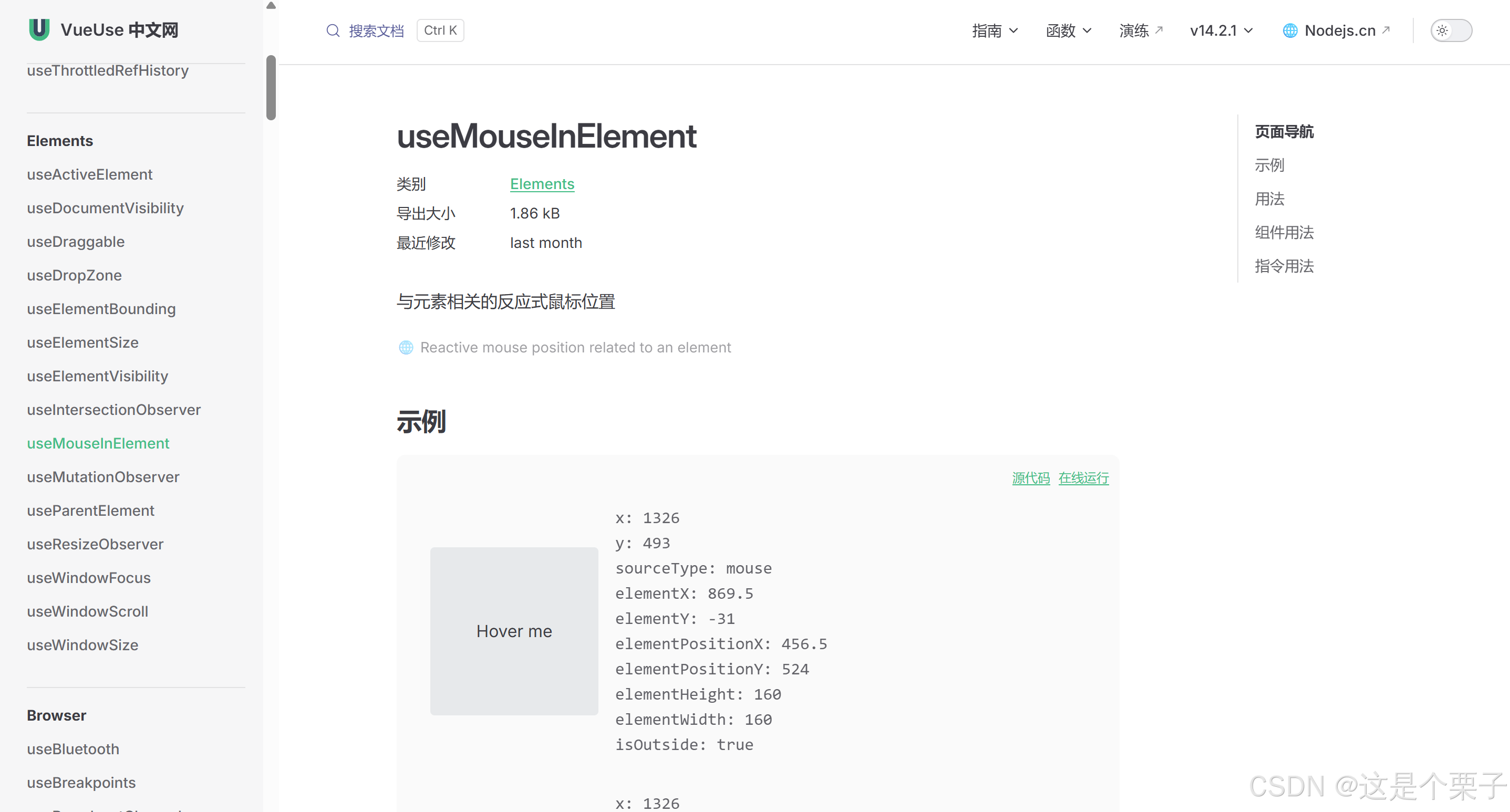Click the external-link arrow next to 演练
Viewport: 1510px width, 812px height.
coord(1159,29)
